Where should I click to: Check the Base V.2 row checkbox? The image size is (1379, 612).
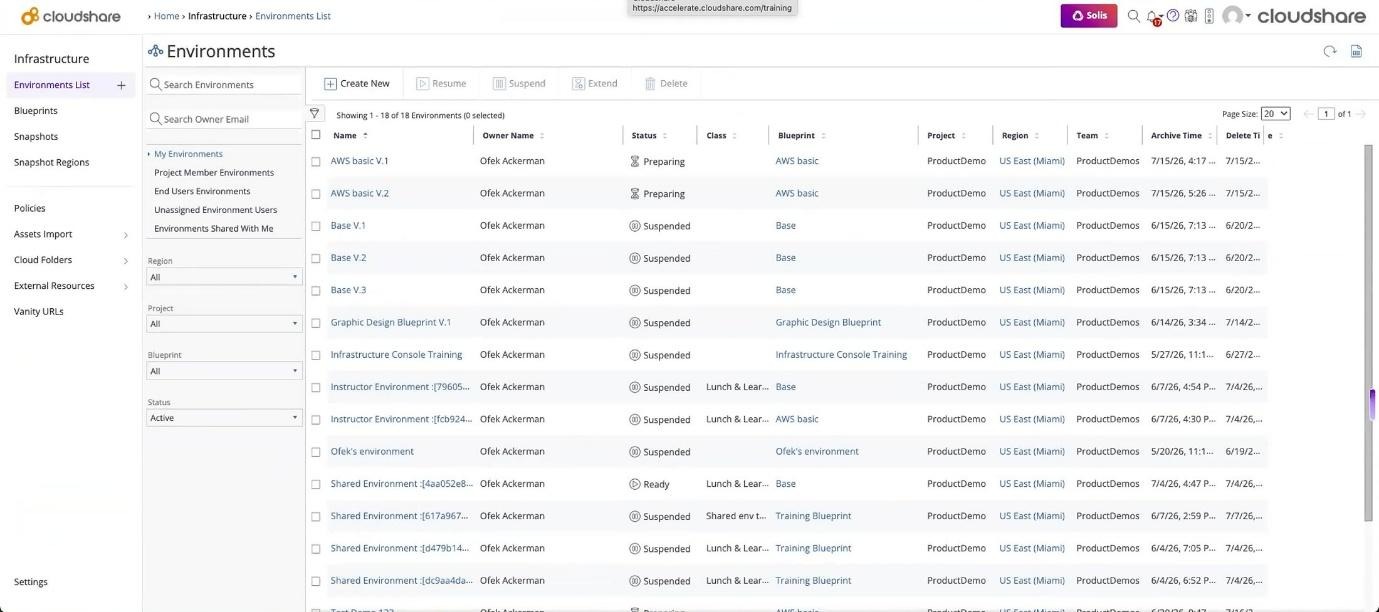click(316, 258)
